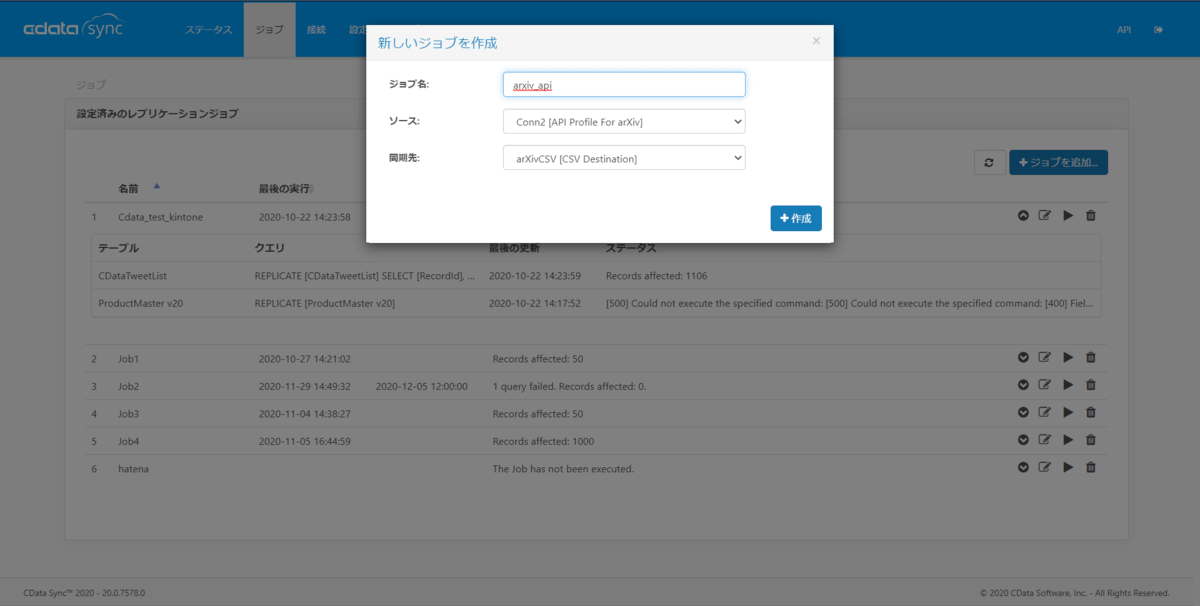Click 'Records affected: 1000' status for Job4
This screenshot has height=606, width=1200.
tap(543, 441)
